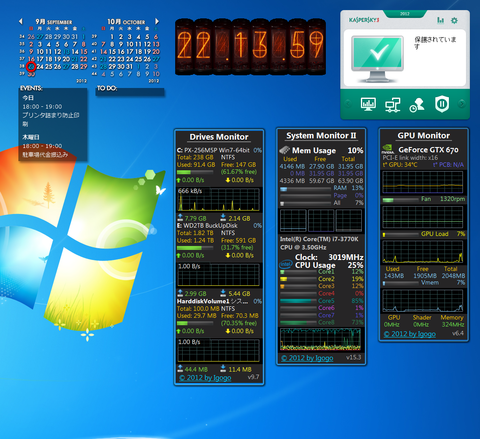This screenshot has width=480, height=439.
Task: Click HarddiskVolume1 read total icon 44.4 MB
Action: (180, 369)
